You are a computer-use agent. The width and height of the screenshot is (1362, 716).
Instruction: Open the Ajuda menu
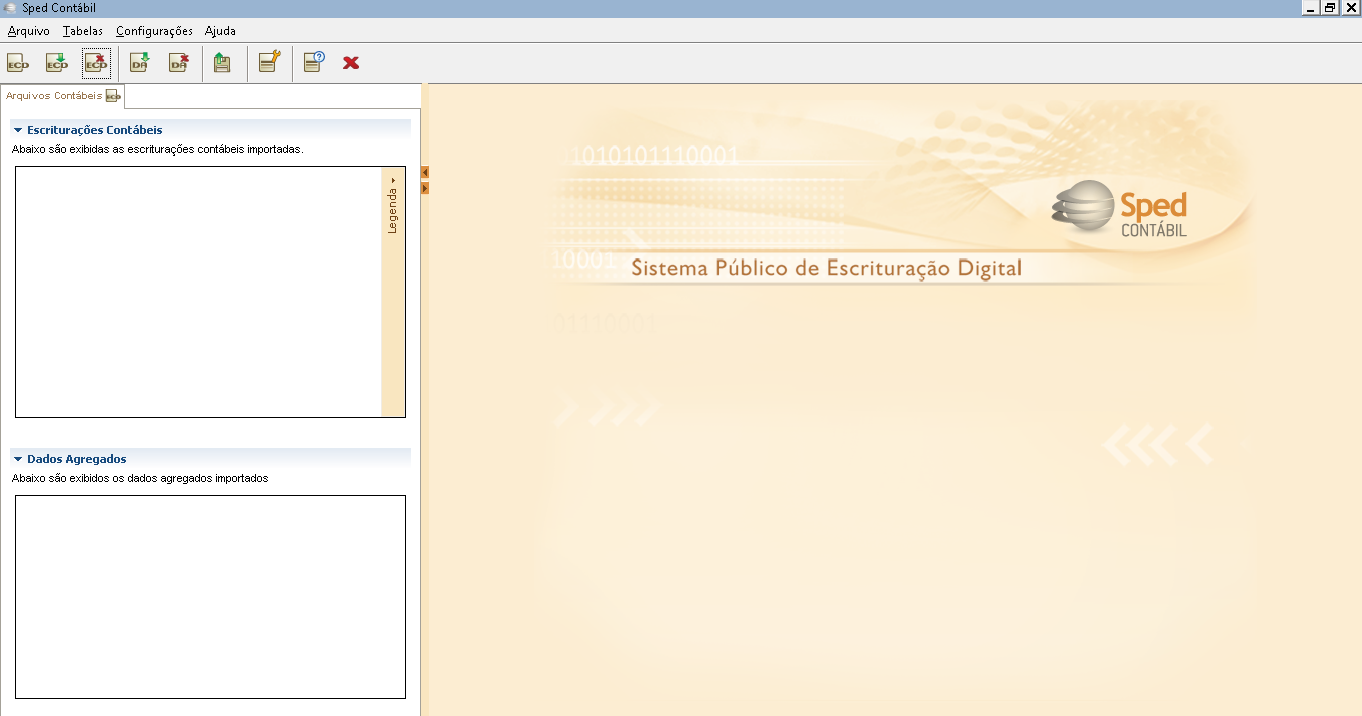220,31
